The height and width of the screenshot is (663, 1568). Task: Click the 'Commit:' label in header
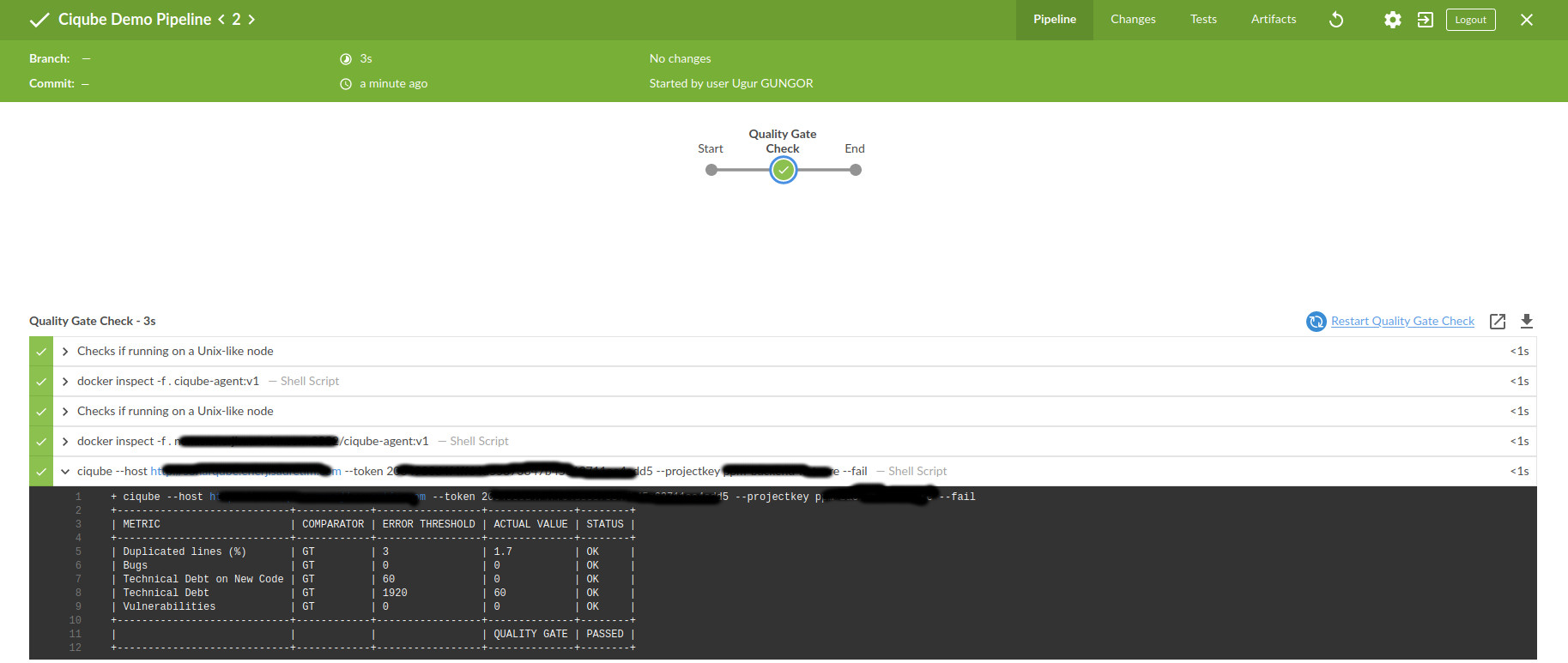[51, 83]
